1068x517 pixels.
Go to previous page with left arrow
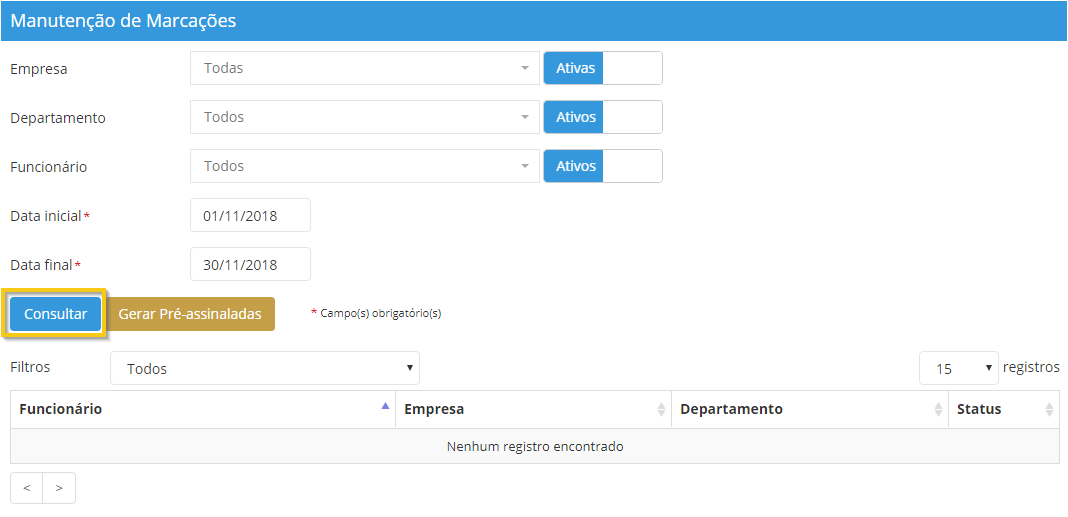27,488
